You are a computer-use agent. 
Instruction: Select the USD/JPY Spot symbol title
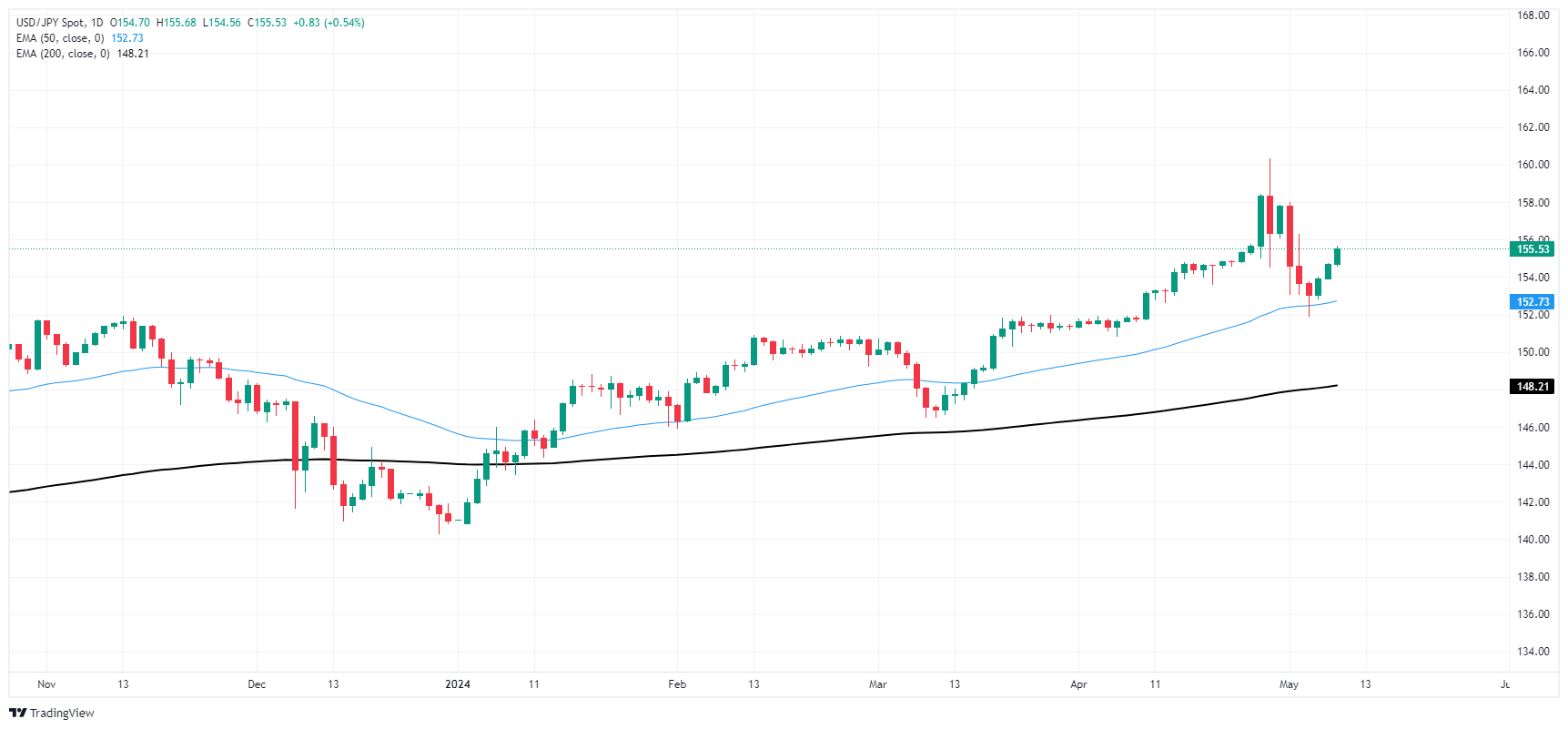[50, 23]
